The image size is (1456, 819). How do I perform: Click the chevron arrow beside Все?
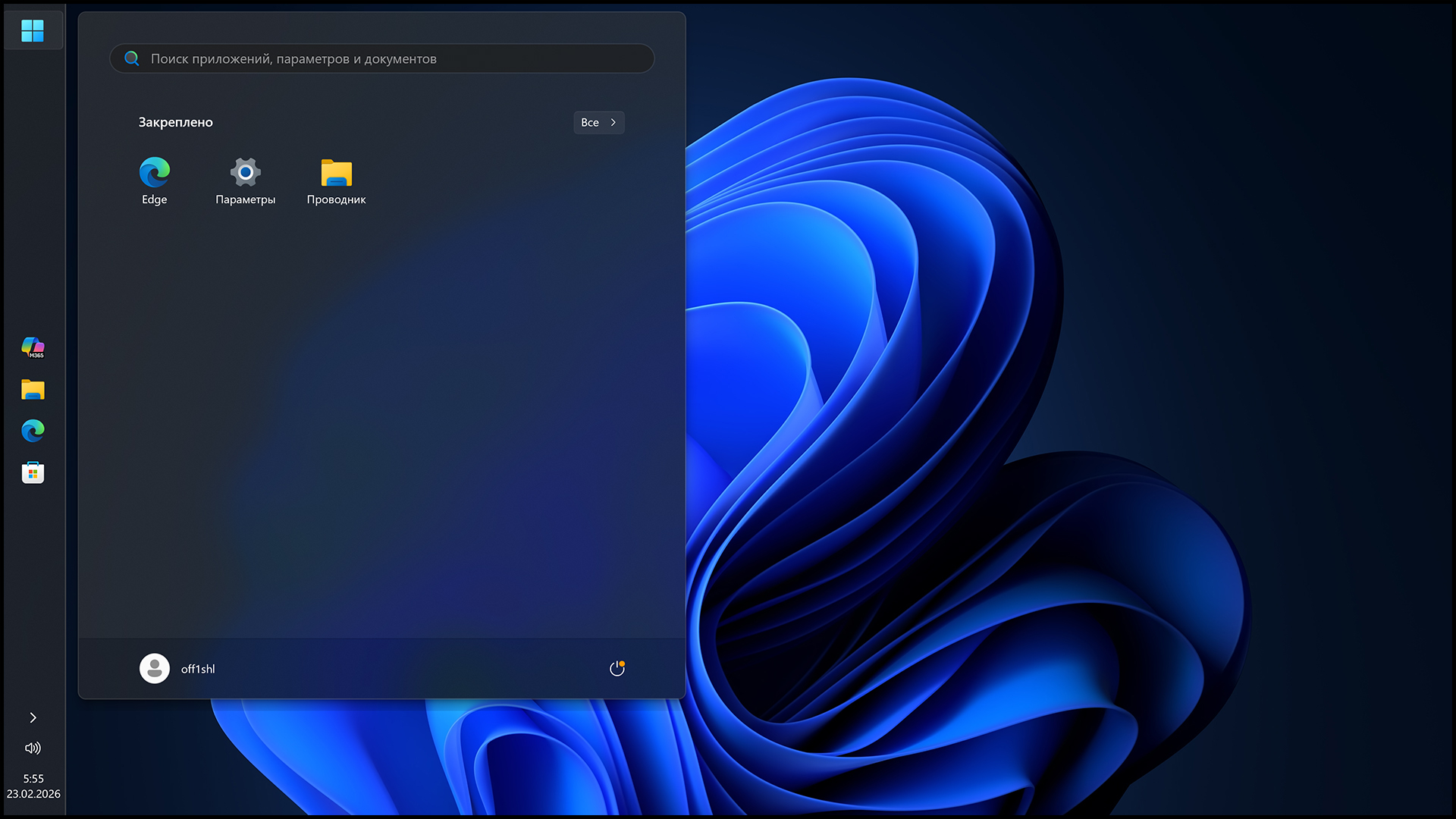click(613, 123)
